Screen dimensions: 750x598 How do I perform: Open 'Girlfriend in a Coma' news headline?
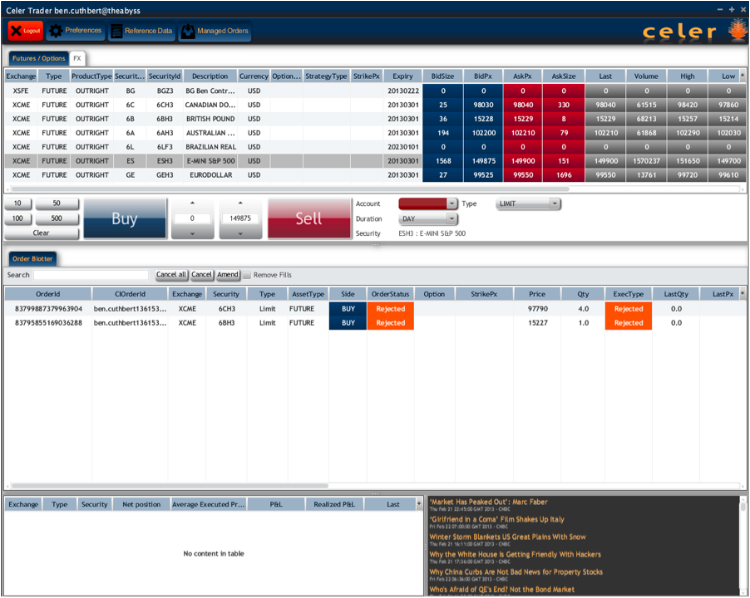(x=497, y=519)
